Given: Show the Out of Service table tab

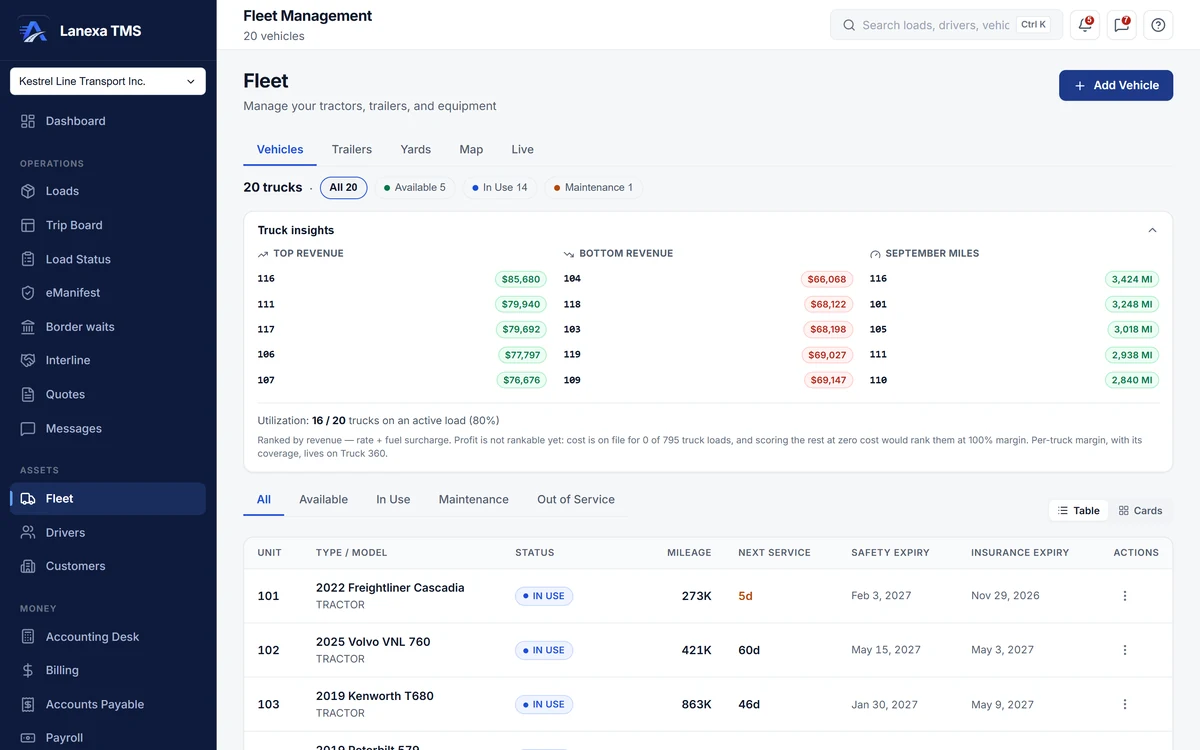Looking at the screenshot, I should (576, 499).
